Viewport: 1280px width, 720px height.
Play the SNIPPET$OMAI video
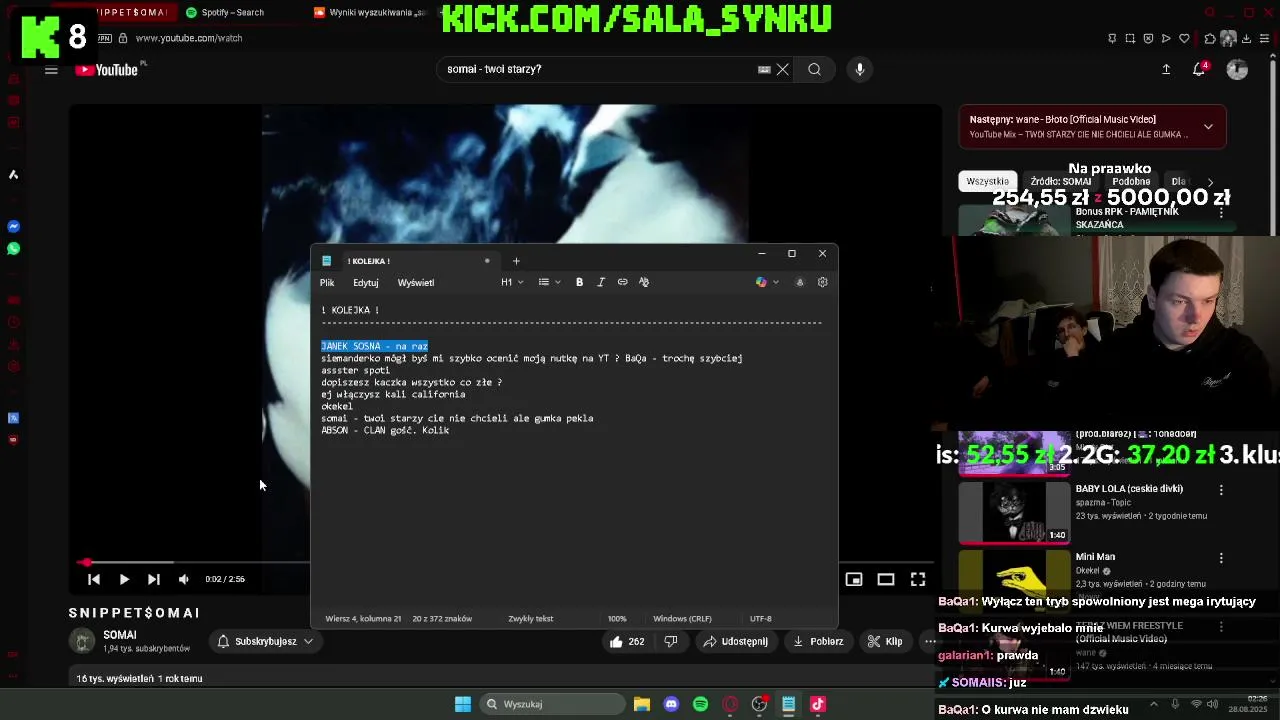[124, 579]
